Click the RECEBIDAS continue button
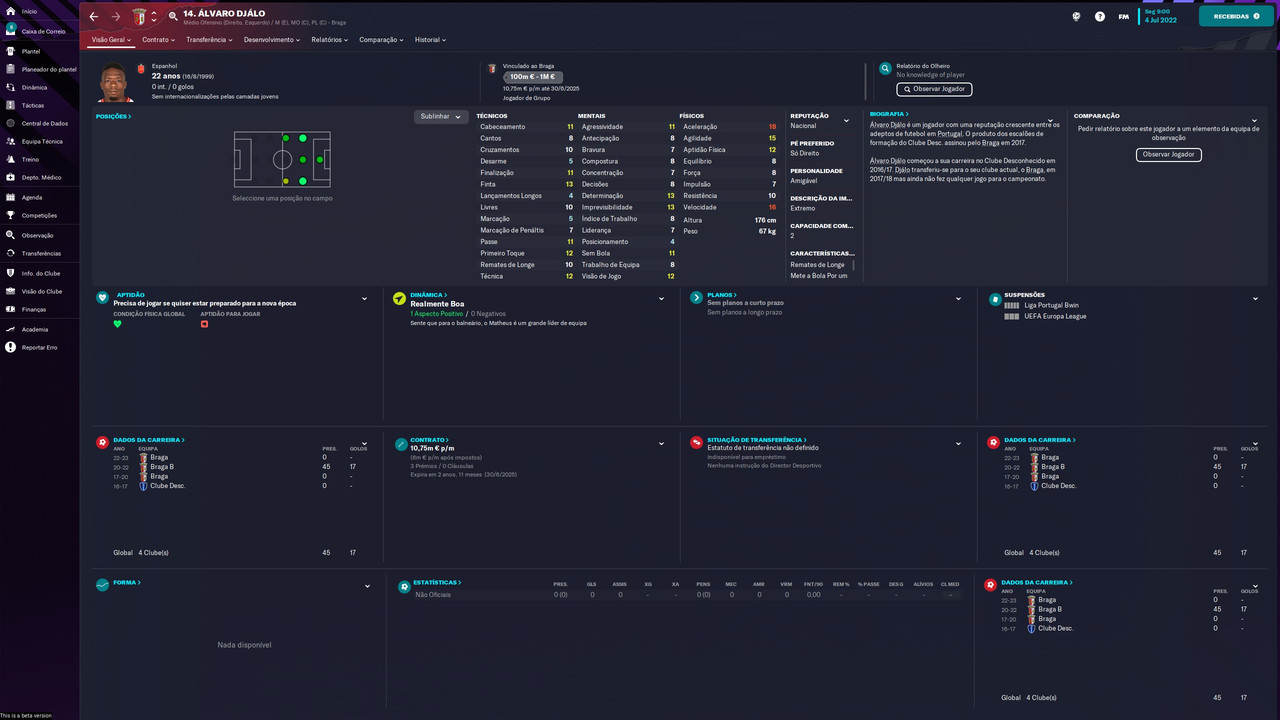Screen dimensions: 1280x720 pyautogui.click(x=1236, y=16)
